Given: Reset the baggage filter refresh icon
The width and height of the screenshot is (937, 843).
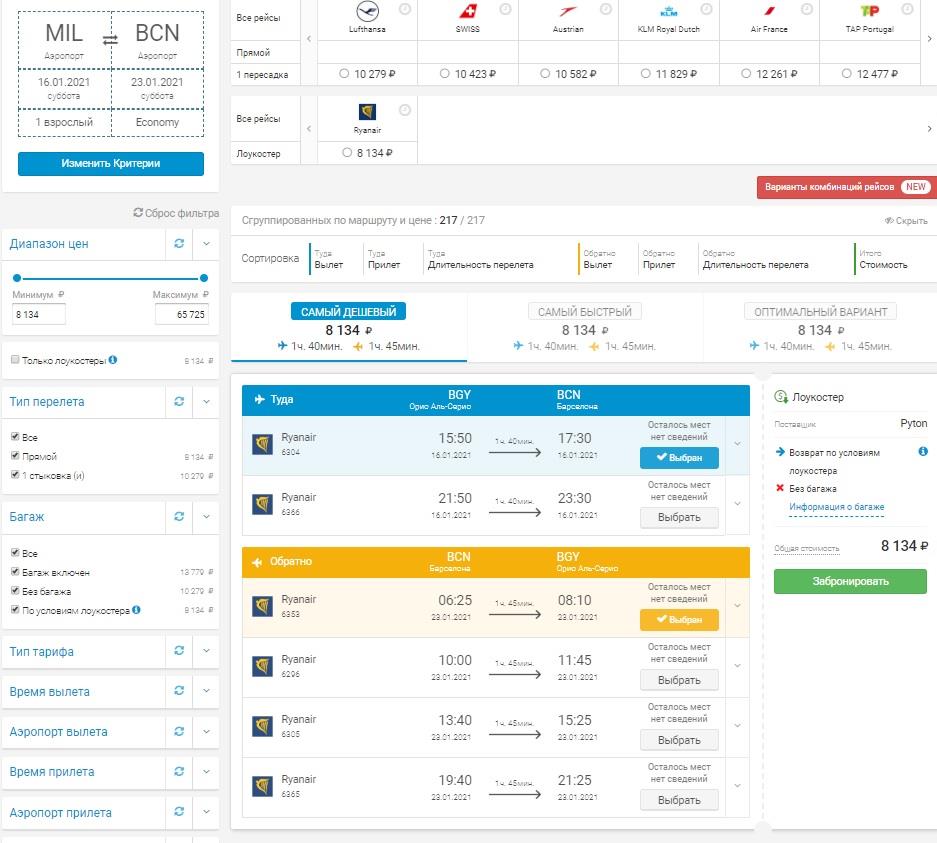Looking at the screenshot, I should point(179,516).
